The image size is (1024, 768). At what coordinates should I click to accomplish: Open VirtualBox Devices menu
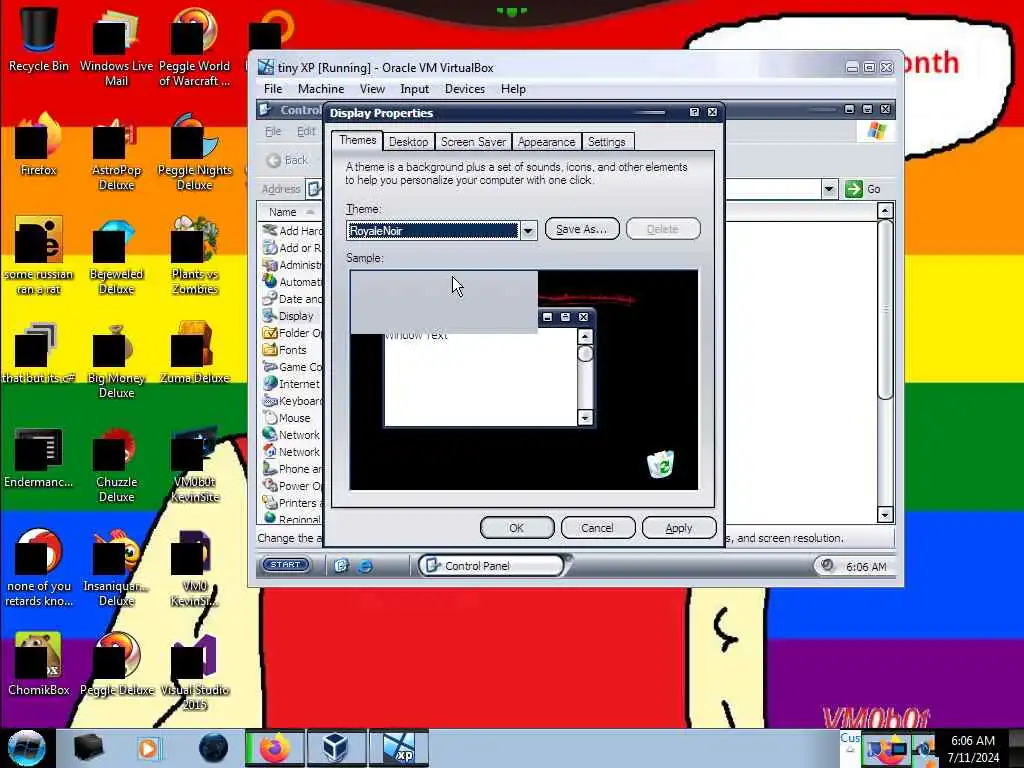pos(464,89)
